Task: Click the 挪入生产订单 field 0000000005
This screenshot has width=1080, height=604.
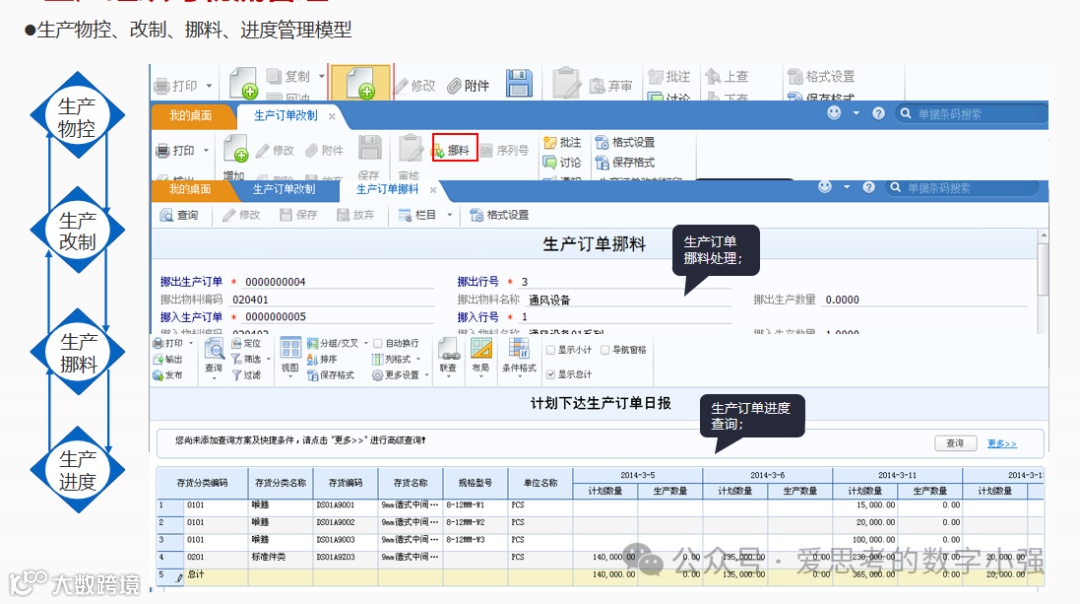Action: click(x=339, y=317)
